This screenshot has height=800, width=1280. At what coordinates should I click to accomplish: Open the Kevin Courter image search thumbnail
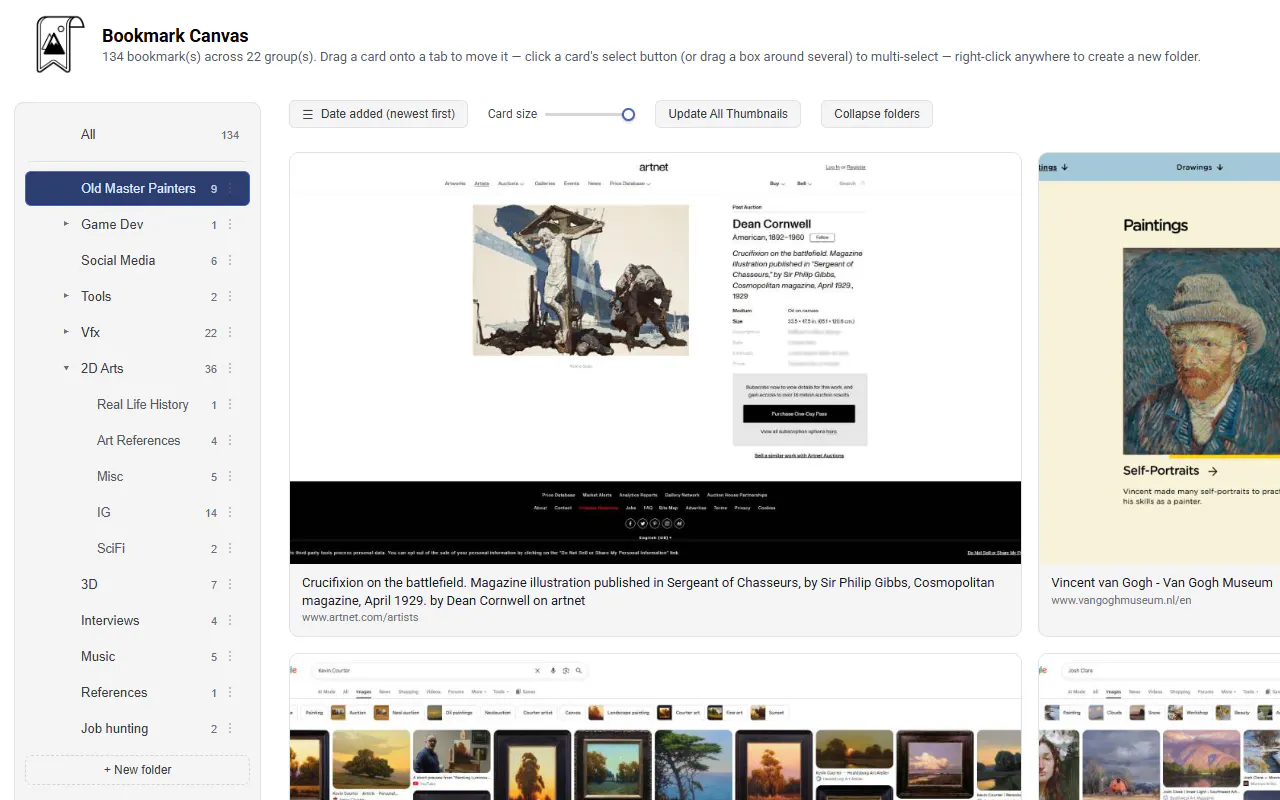coord(655,727)
